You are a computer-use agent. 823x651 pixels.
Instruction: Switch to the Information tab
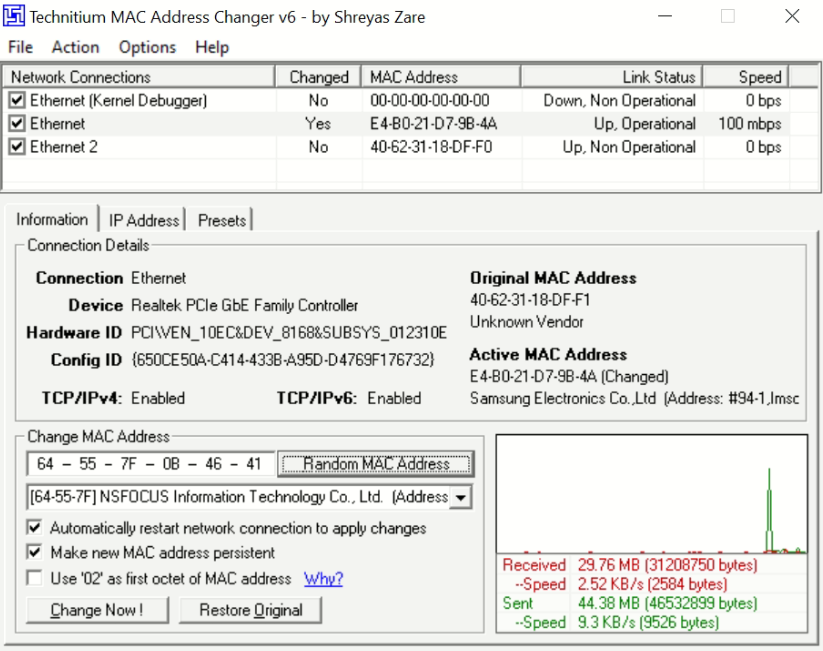52,219
